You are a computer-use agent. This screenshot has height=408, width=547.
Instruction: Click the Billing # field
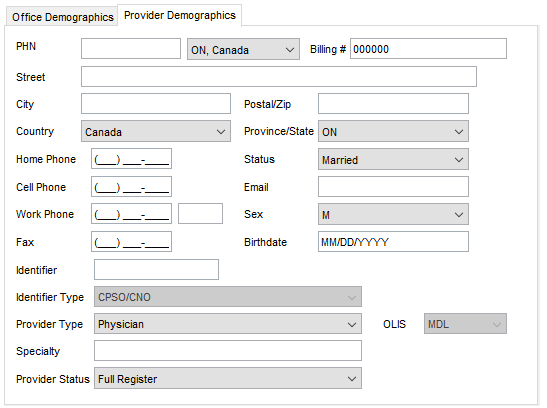[x=428, y=48]
